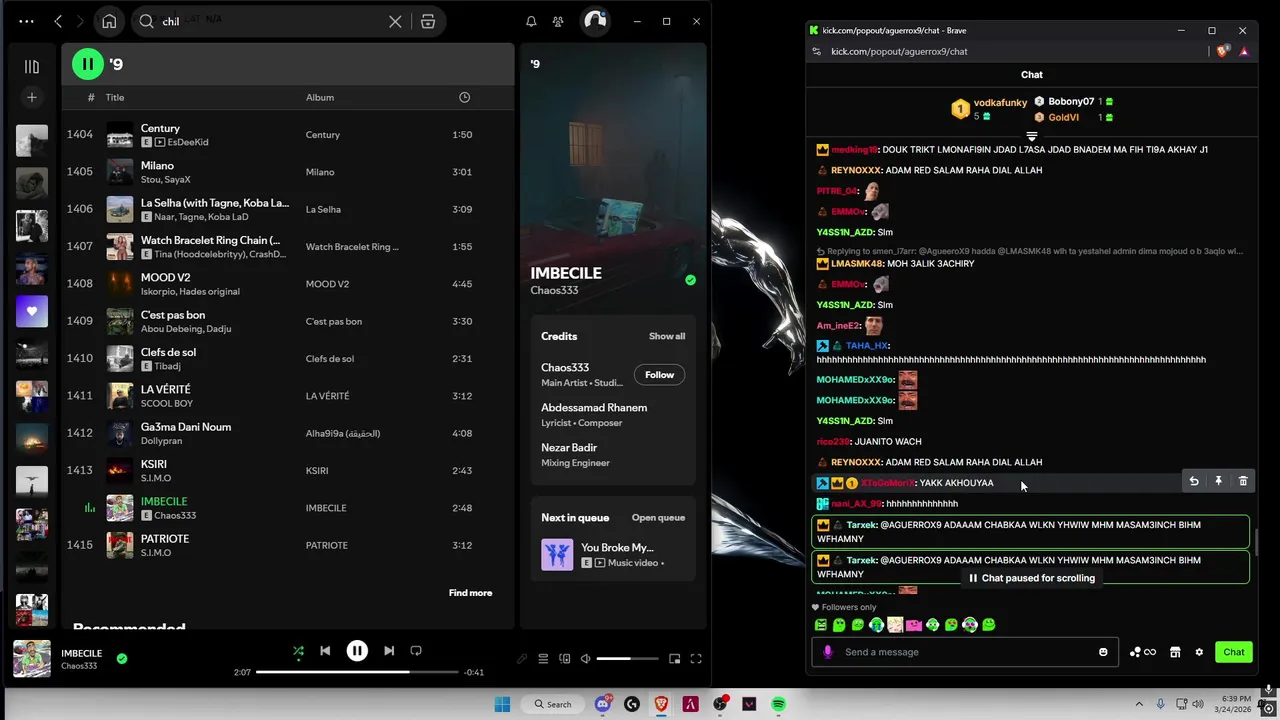Image resolution: width=1280 pixels, height=720 pixels.
Task: Toggle the queue view icon
Action: coord(543,659)
